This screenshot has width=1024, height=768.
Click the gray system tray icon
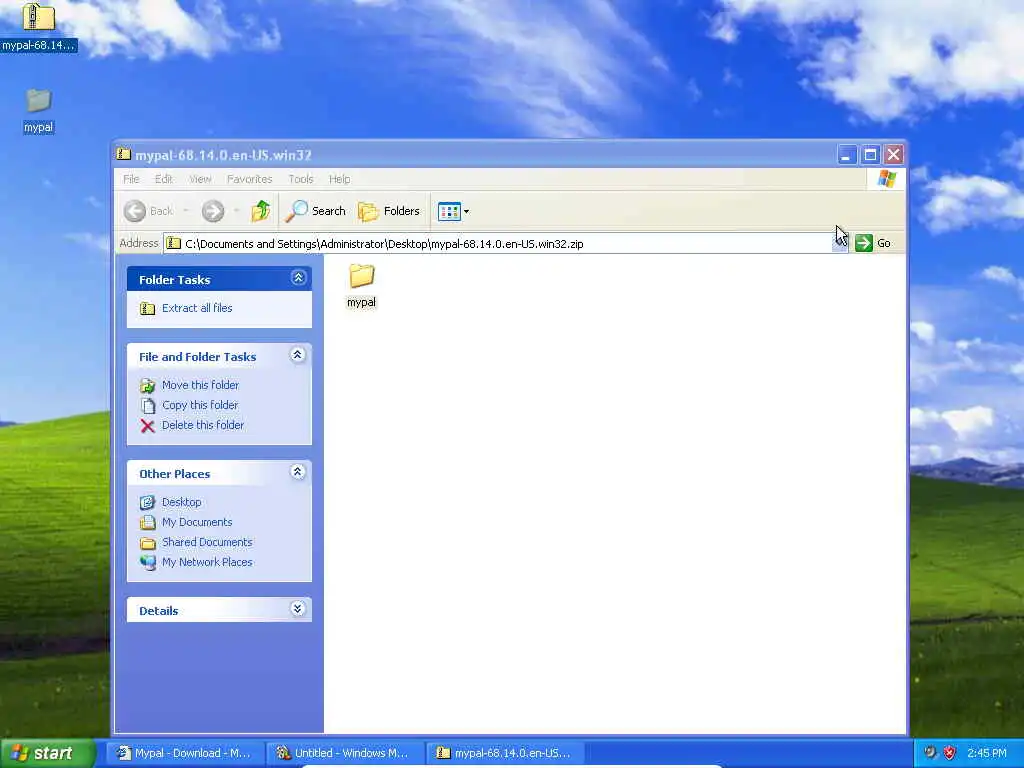930,753
